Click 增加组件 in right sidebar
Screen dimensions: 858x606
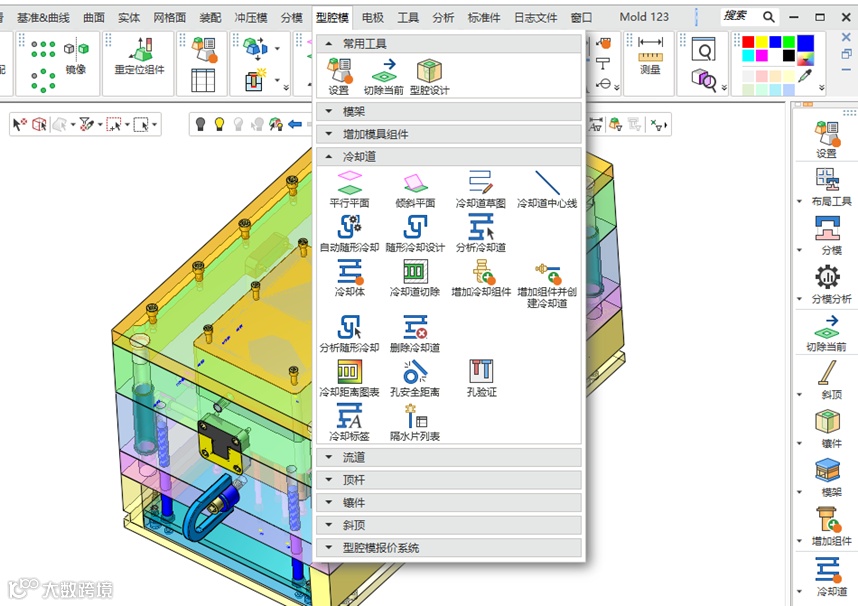[x=831, y=527]
